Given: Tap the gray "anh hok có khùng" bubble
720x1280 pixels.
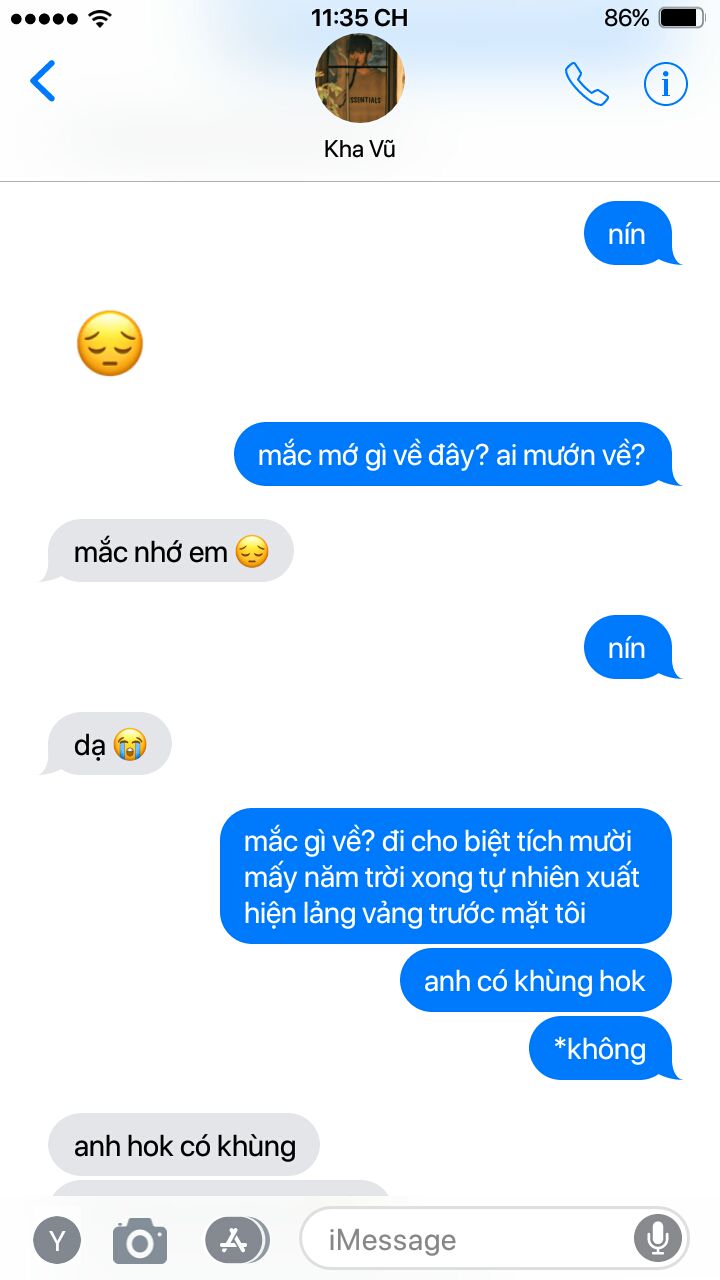Looking at the screenshot, I should pyautogui.click(x=184, y=1145).
